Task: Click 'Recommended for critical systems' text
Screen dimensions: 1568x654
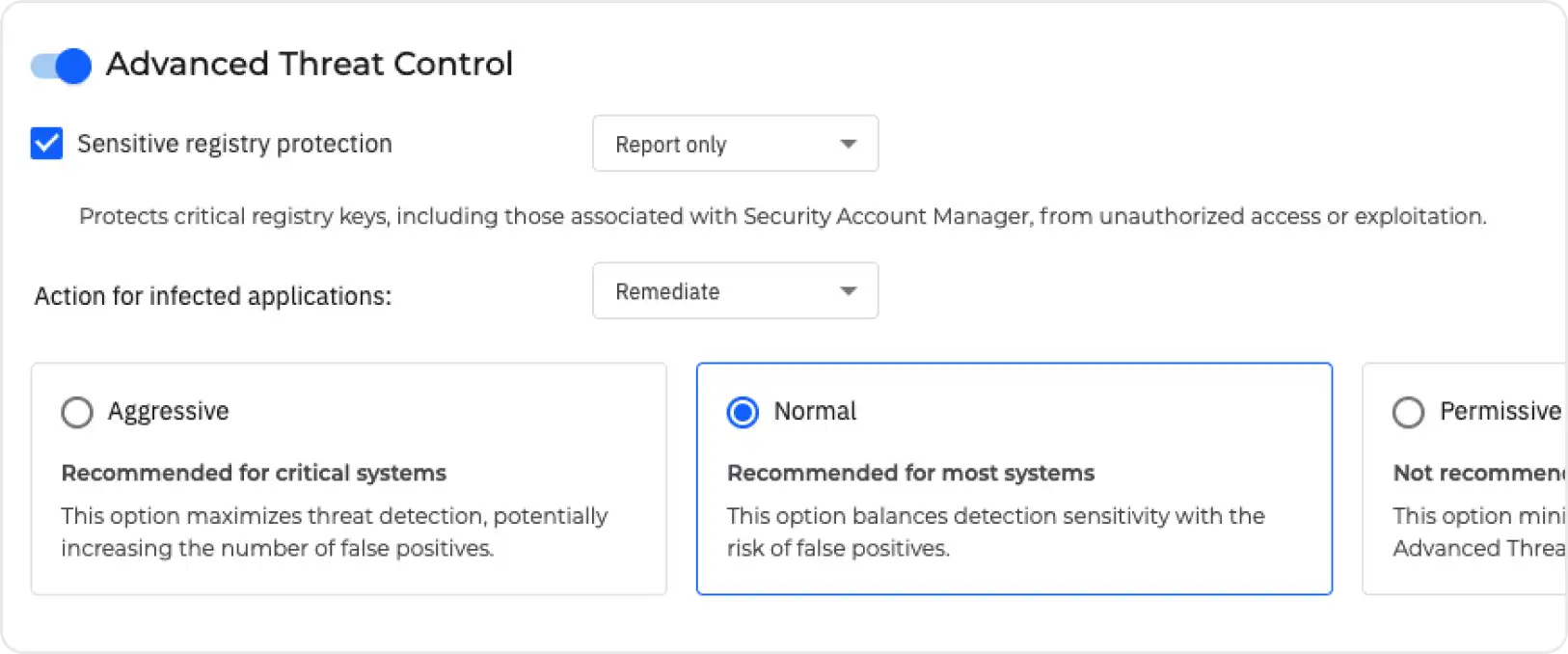Action: [x=254, y=473]
